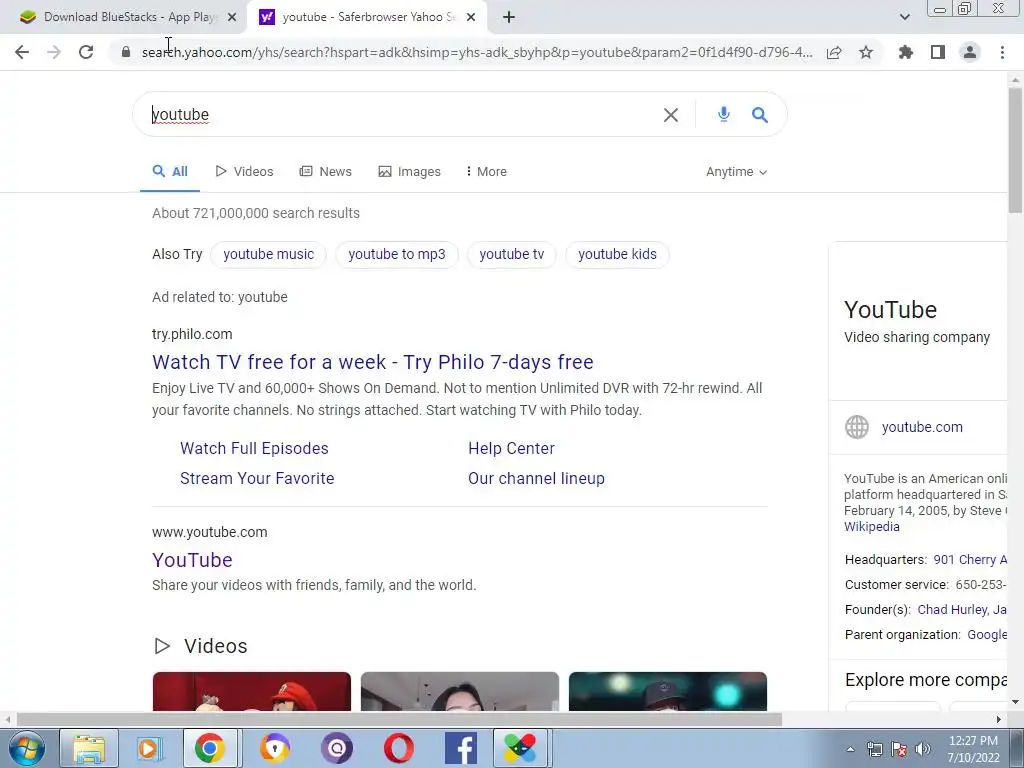Open the Facebook taskbar shortcut
The width and height of the screenshot is (1024, 768).
click(x=460, y=748)
